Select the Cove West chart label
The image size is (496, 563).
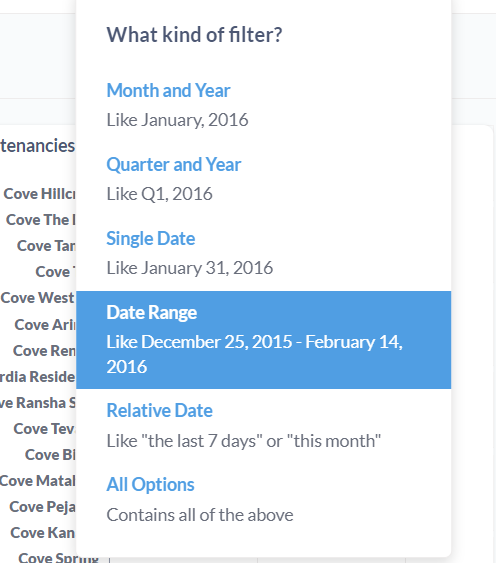[37, 298]
